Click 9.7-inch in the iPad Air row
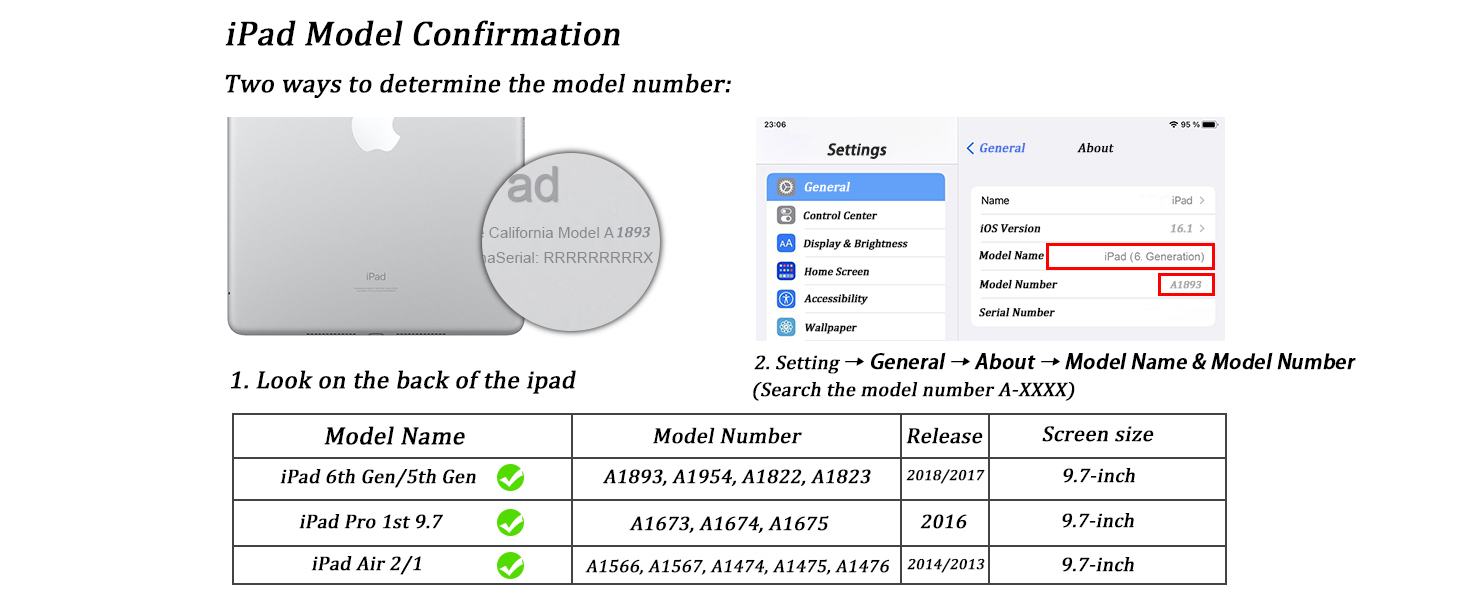1464x600 pixels. click(1099, 565)
